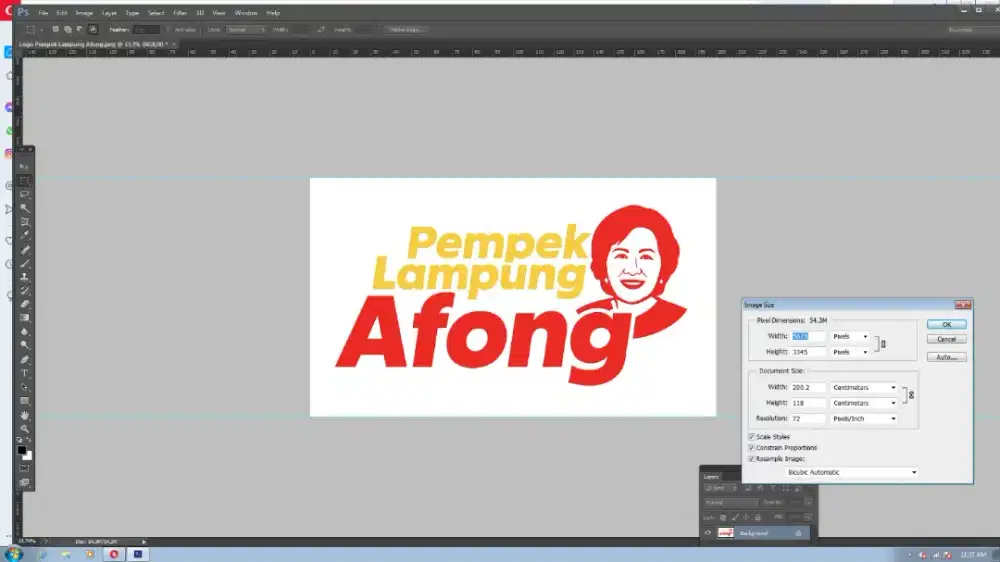
Task: Select the Blur tool
Action: 24,332
